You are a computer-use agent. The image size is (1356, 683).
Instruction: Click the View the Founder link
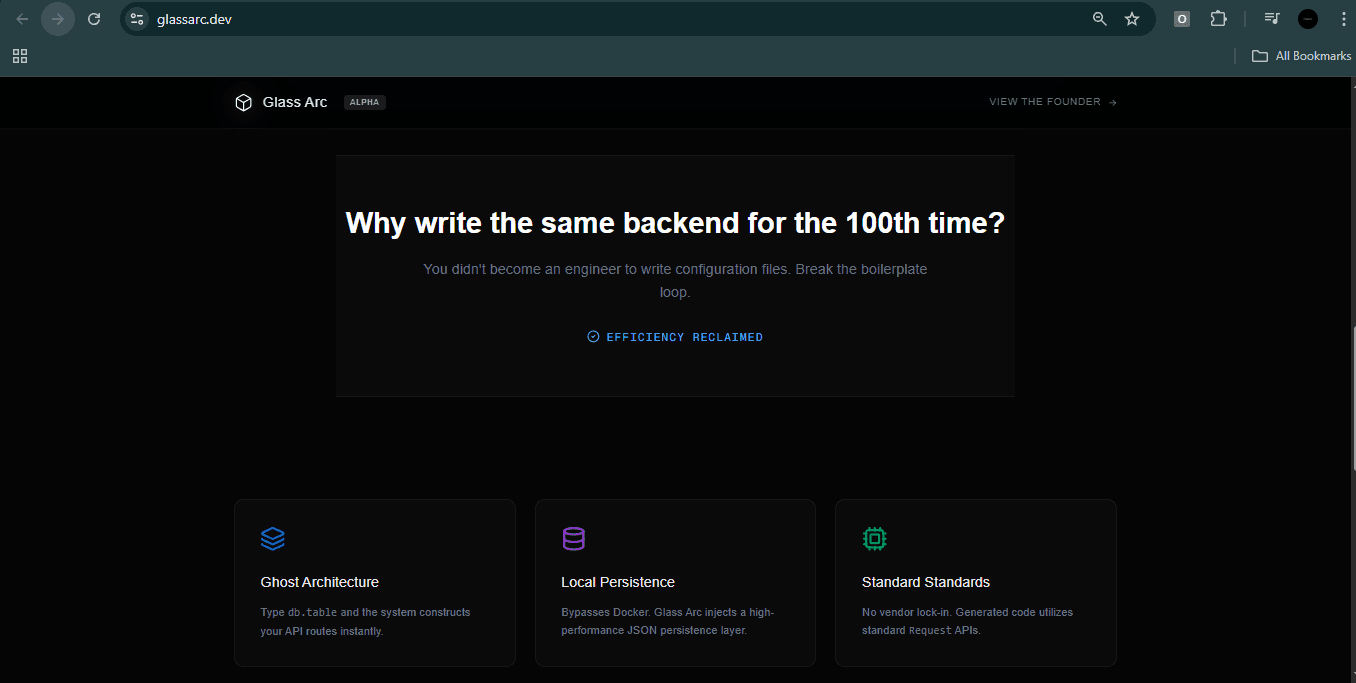(1052, 102)
